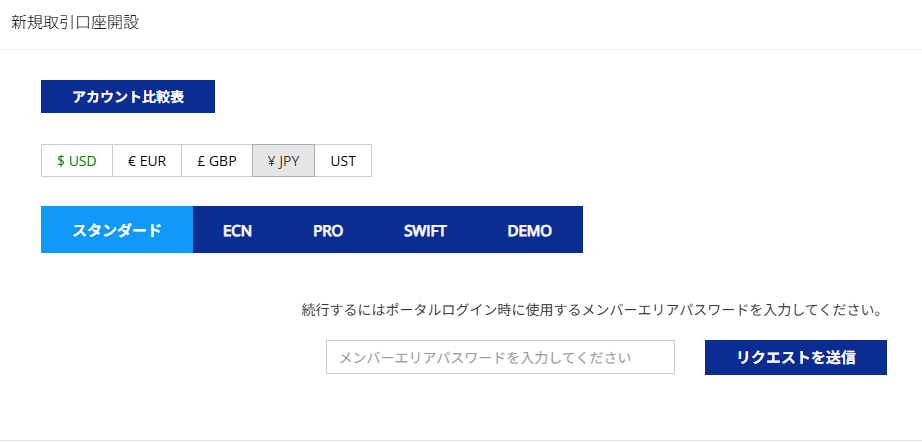This screenshot has height=443, width=922.
Task: Focus the member area password field
Action: coord(500,357)
